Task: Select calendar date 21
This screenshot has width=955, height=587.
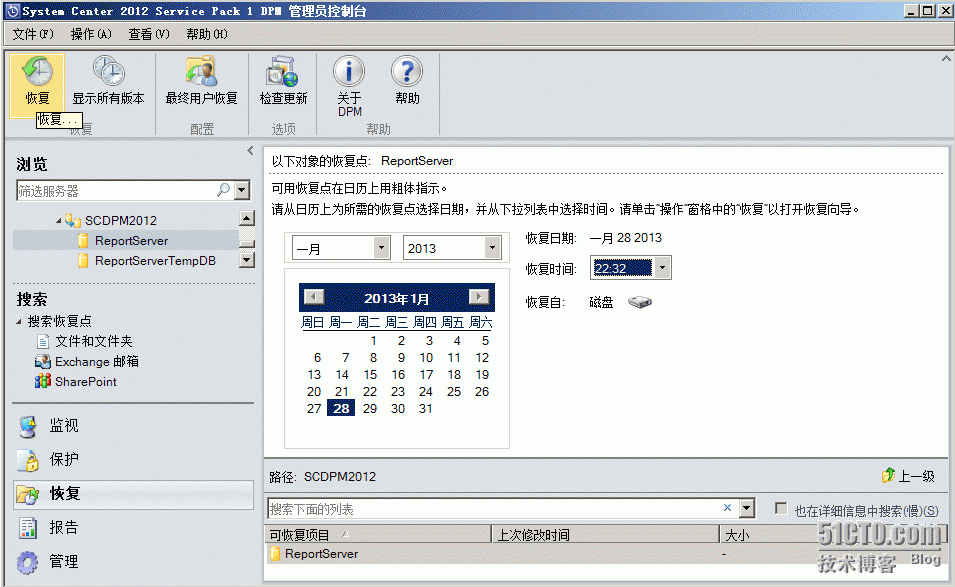Action: tap(342, 392)
